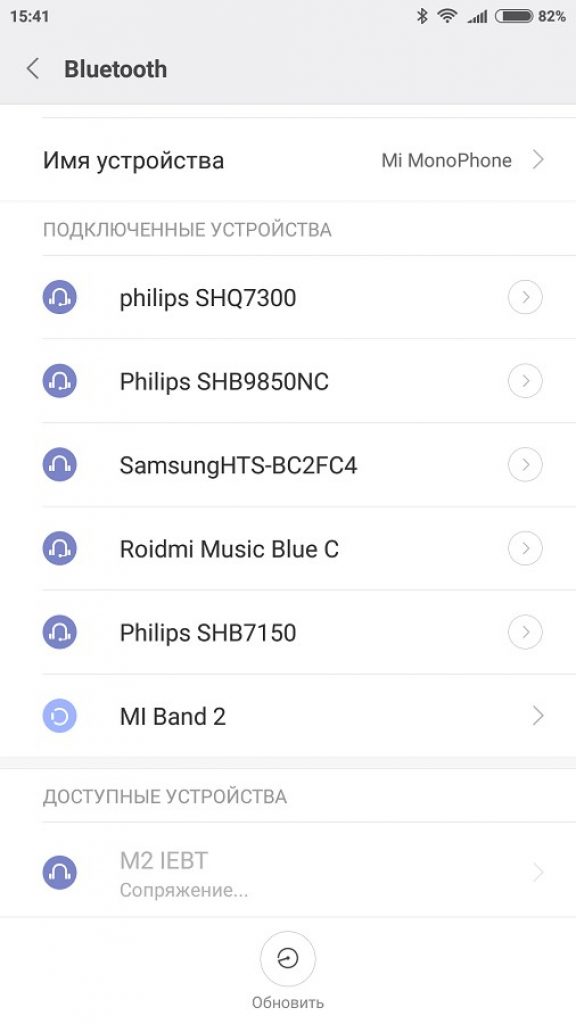Tap headphone icon for Philips SHB9850NC
The height and width of the screenshot is (1024, 576).
point(59,381)
